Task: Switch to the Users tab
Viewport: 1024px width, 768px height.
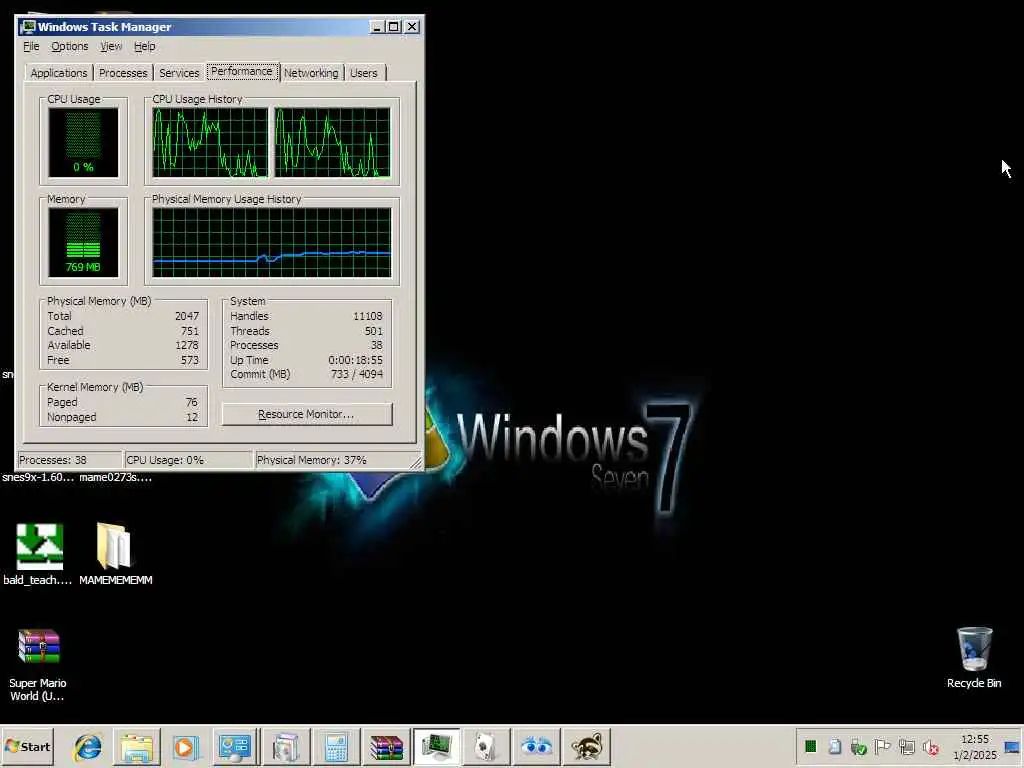Action: click(x=364, y=73)
